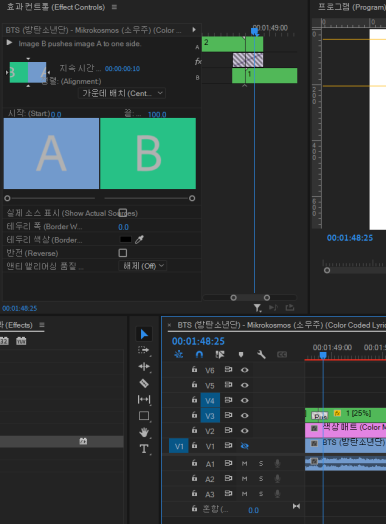386x524 pixels.
Task: Select the Rectangle tool
Action: [x=144, y=416]
